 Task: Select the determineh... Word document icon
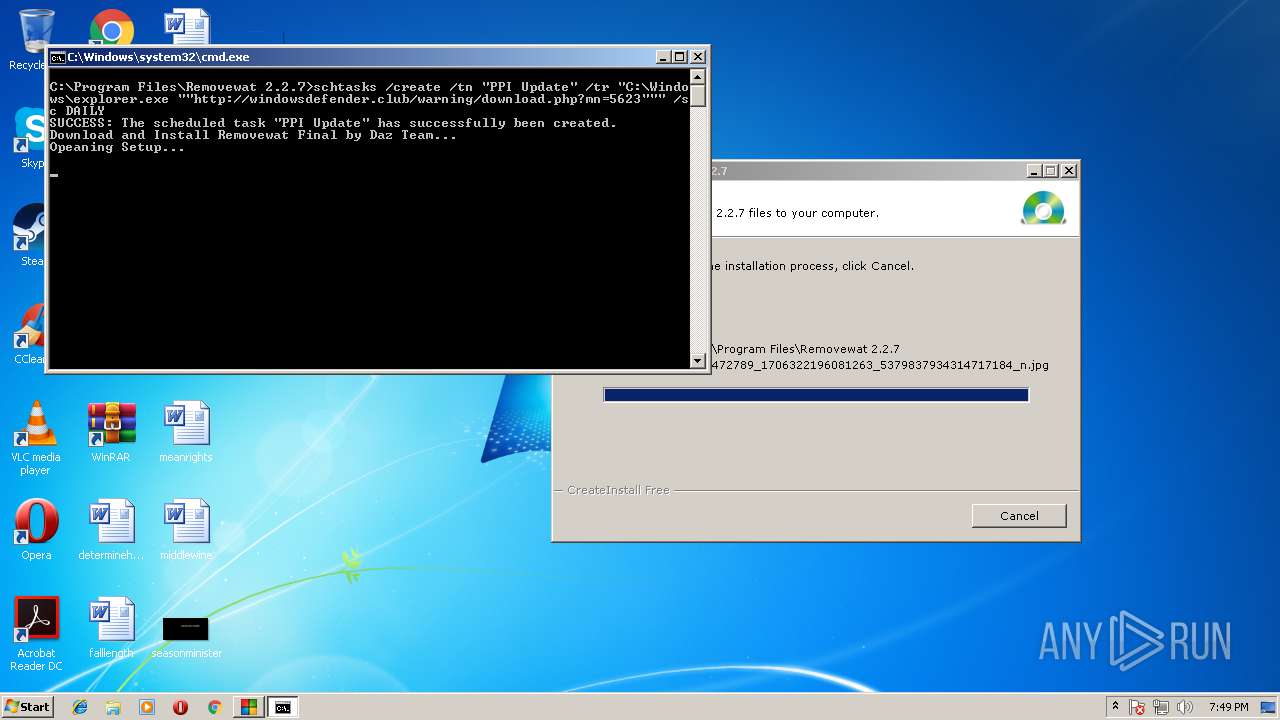[x=111, y=530]
